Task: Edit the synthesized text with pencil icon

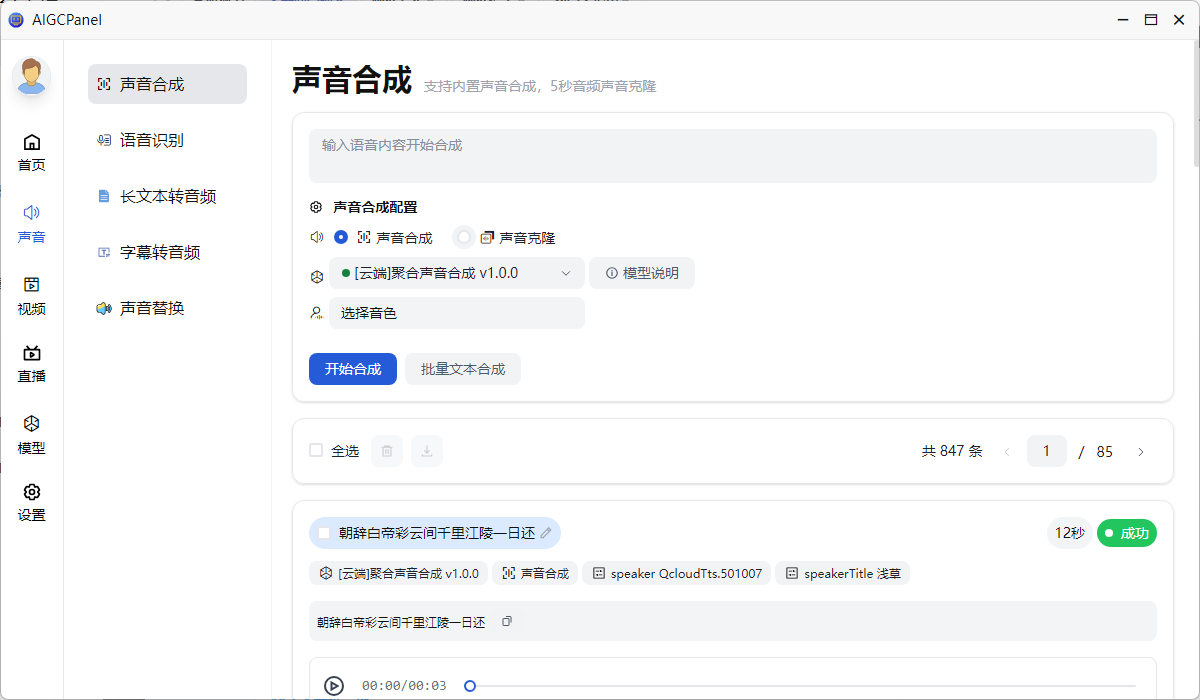Action: pyautogui.click(x=545, y=533)
